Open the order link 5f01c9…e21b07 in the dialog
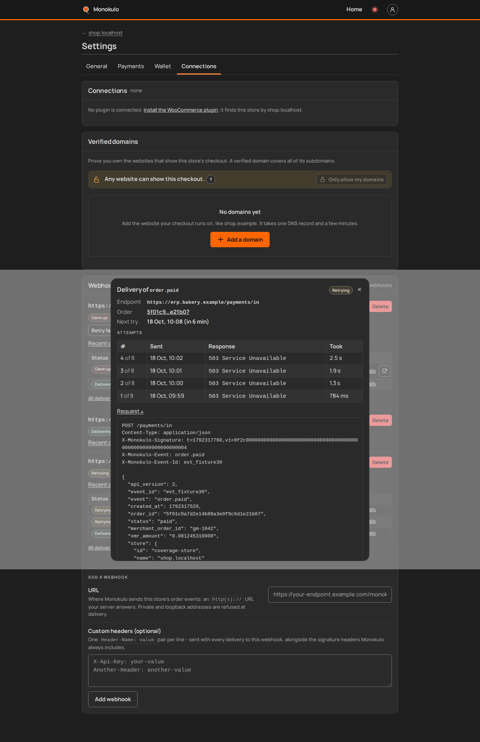The image size is (480, 742). [168, 312]
